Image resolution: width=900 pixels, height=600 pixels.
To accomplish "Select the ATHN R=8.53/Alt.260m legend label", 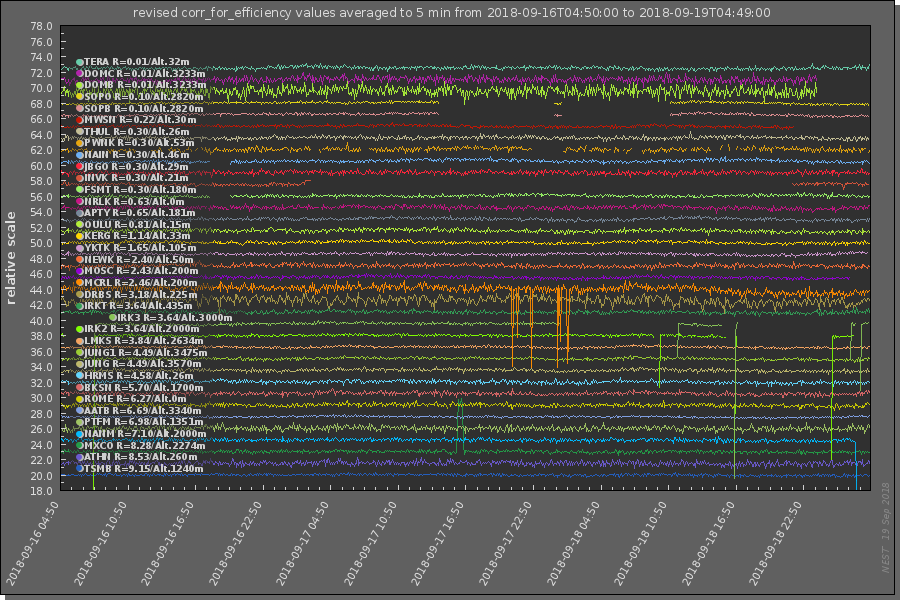I will coord(141,456).
